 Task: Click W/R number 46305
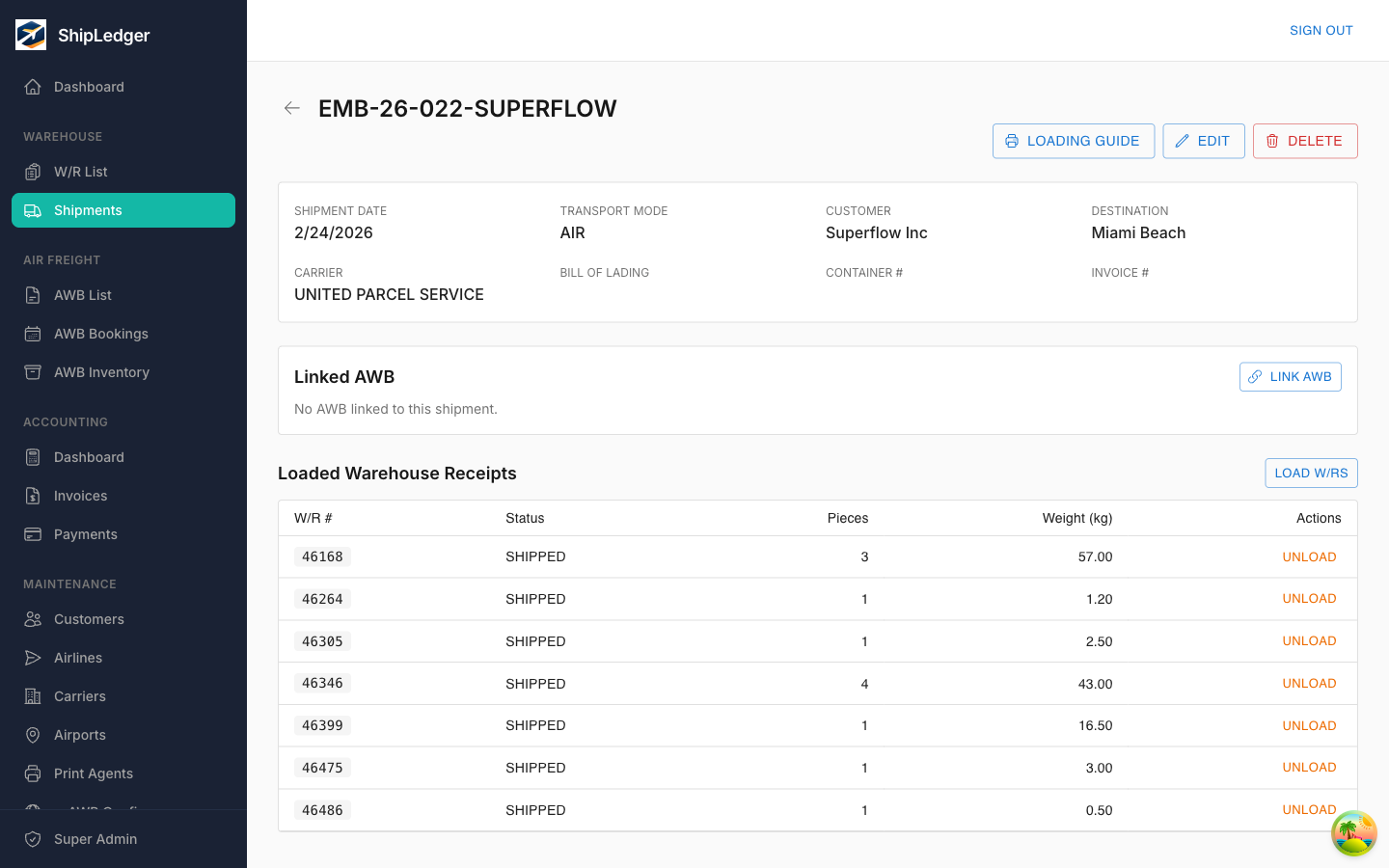[322, 641]
